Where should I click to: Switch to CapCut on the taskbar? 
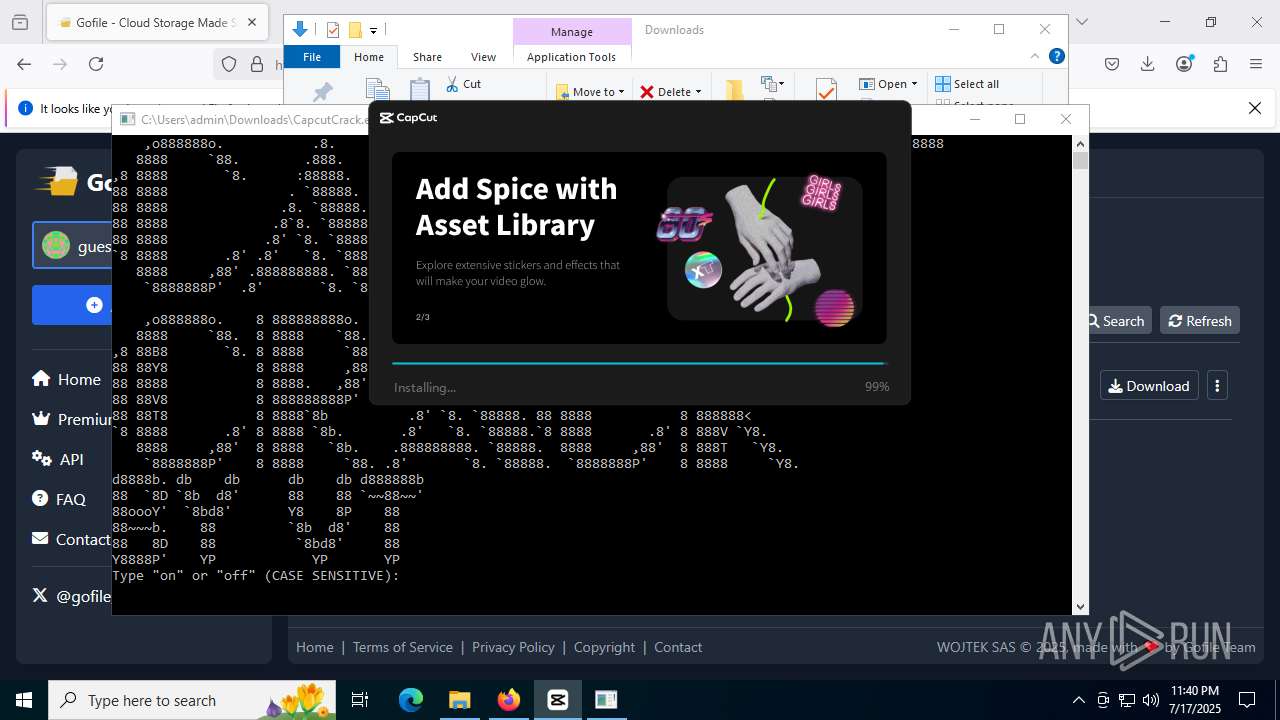557,700
